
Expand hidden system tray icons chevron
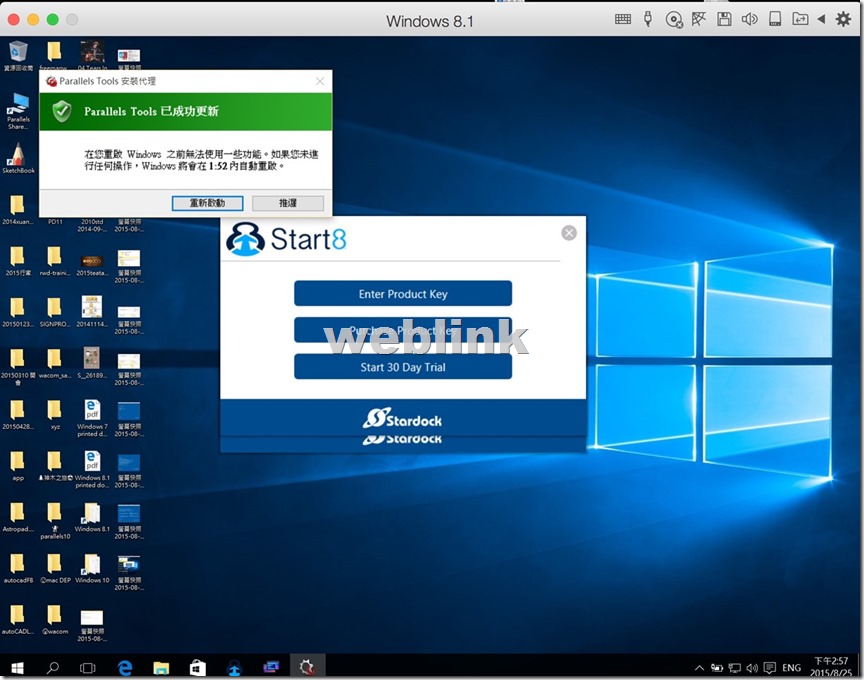pos(699,668)
